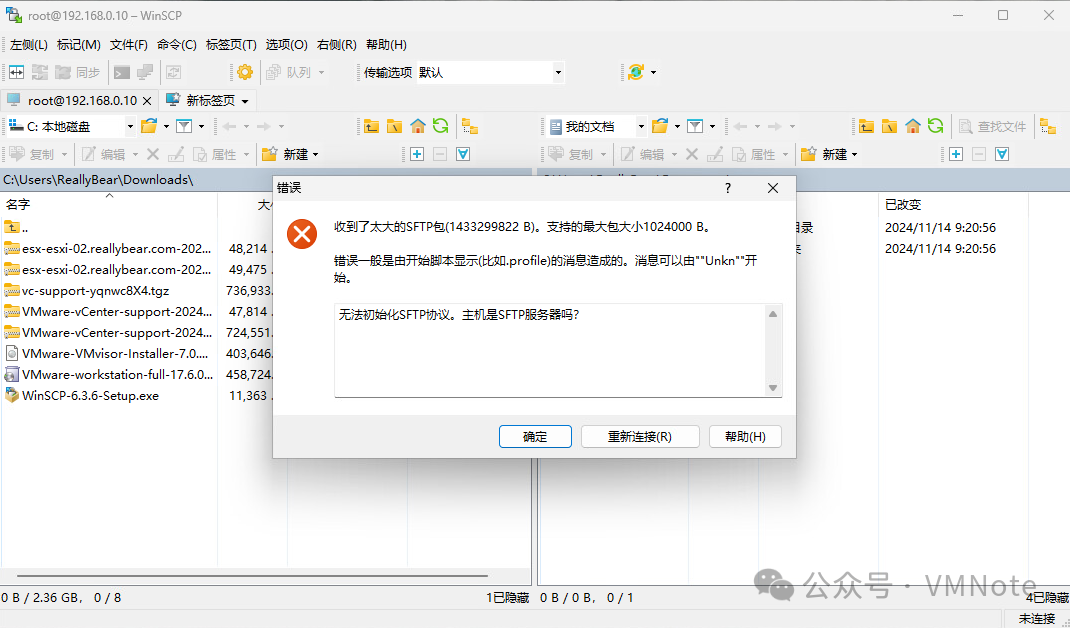Click right panel select files plus icon

(x=956, y=154)
